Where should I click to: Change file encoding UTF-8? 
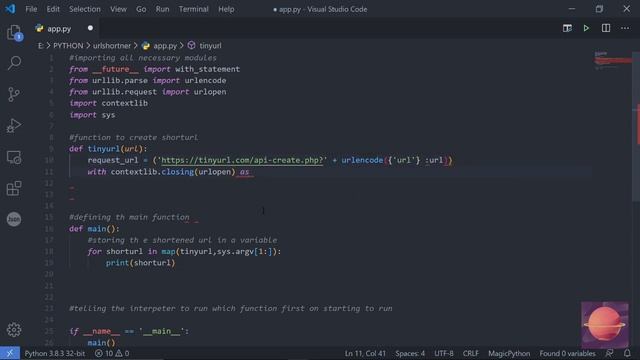tap(444, 353)
